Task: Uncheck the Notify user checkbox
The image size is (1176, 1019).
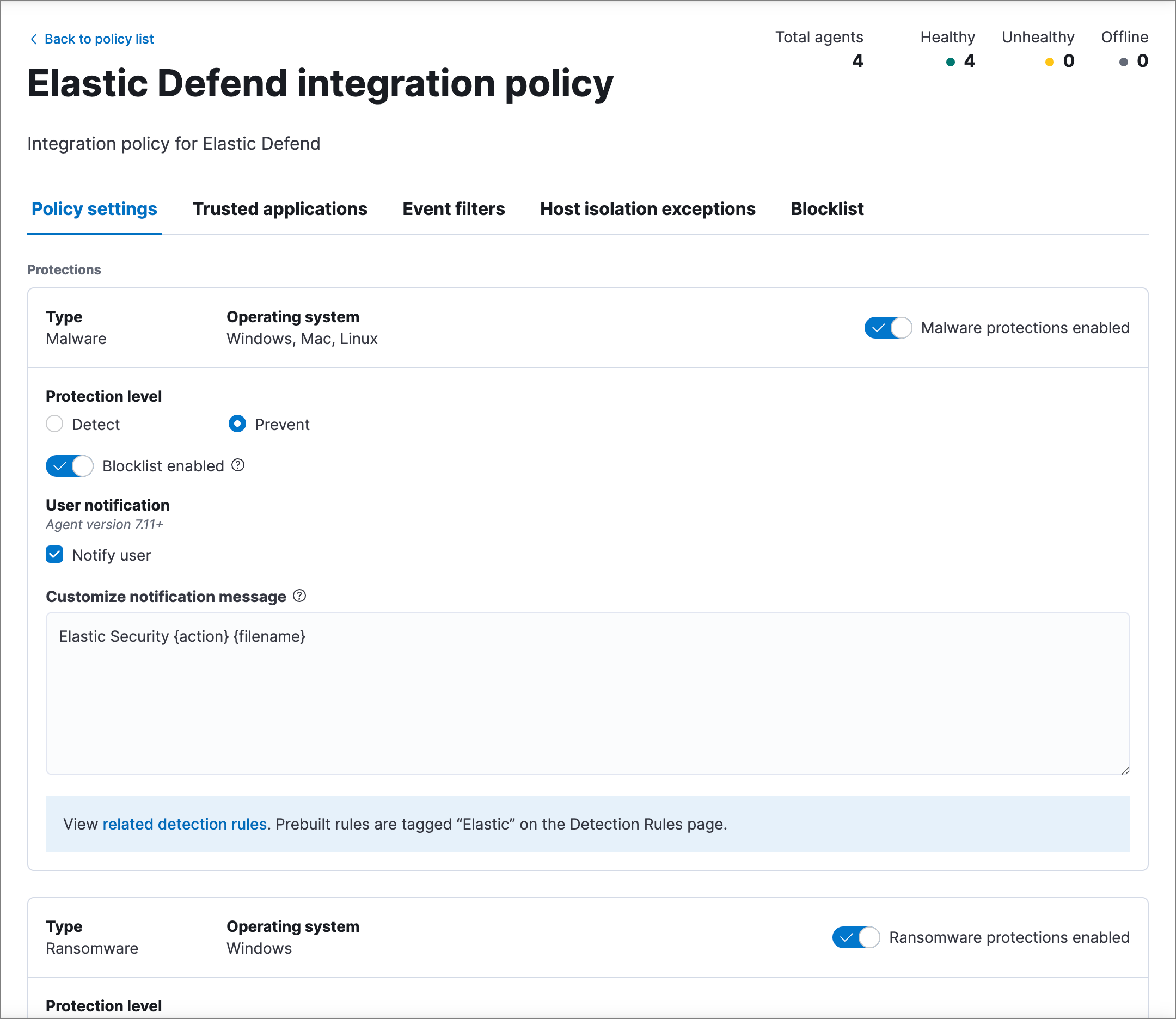Action: 54,555
